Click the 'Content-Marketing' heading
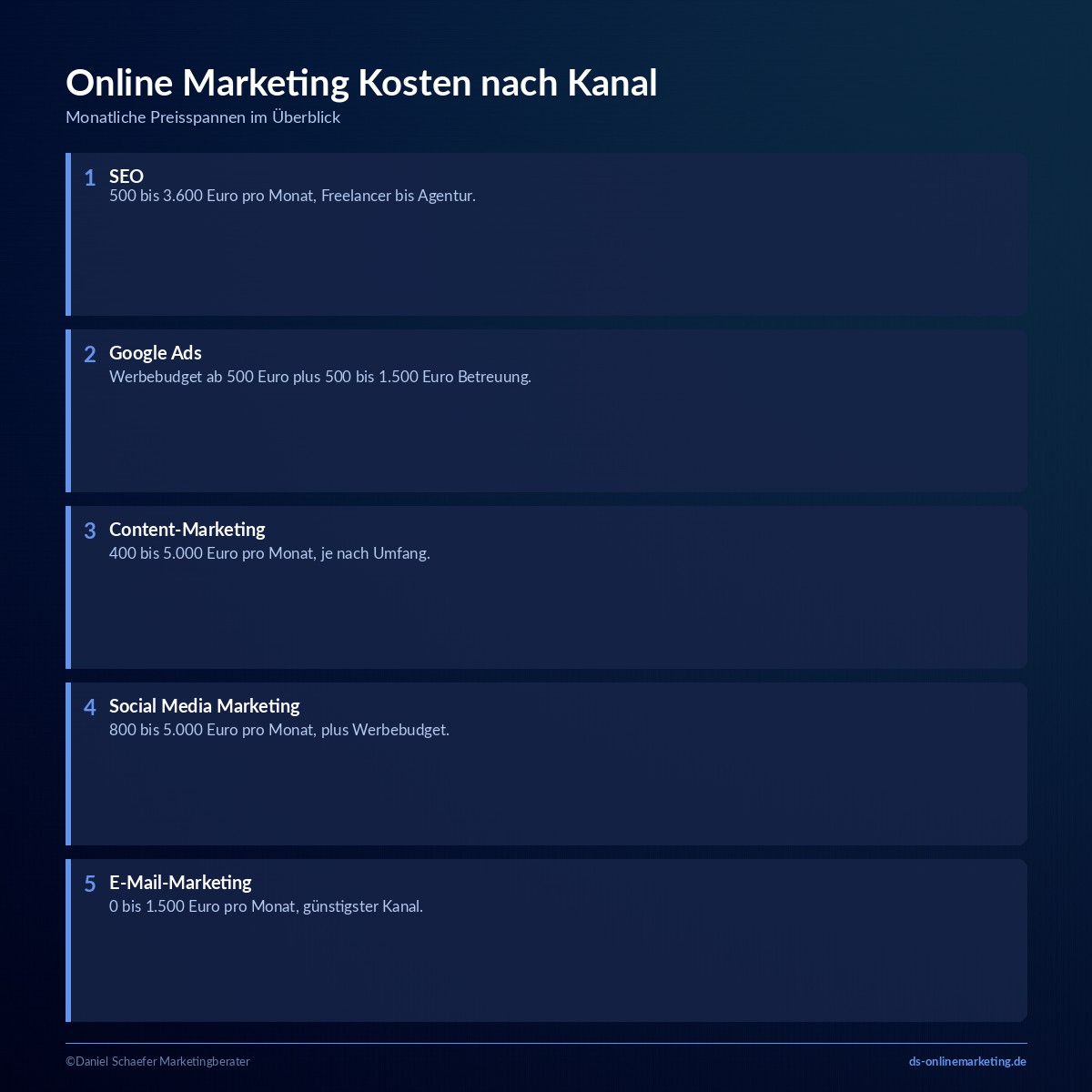Screen dimensions: 1092x1092 [x=187, y=530]
